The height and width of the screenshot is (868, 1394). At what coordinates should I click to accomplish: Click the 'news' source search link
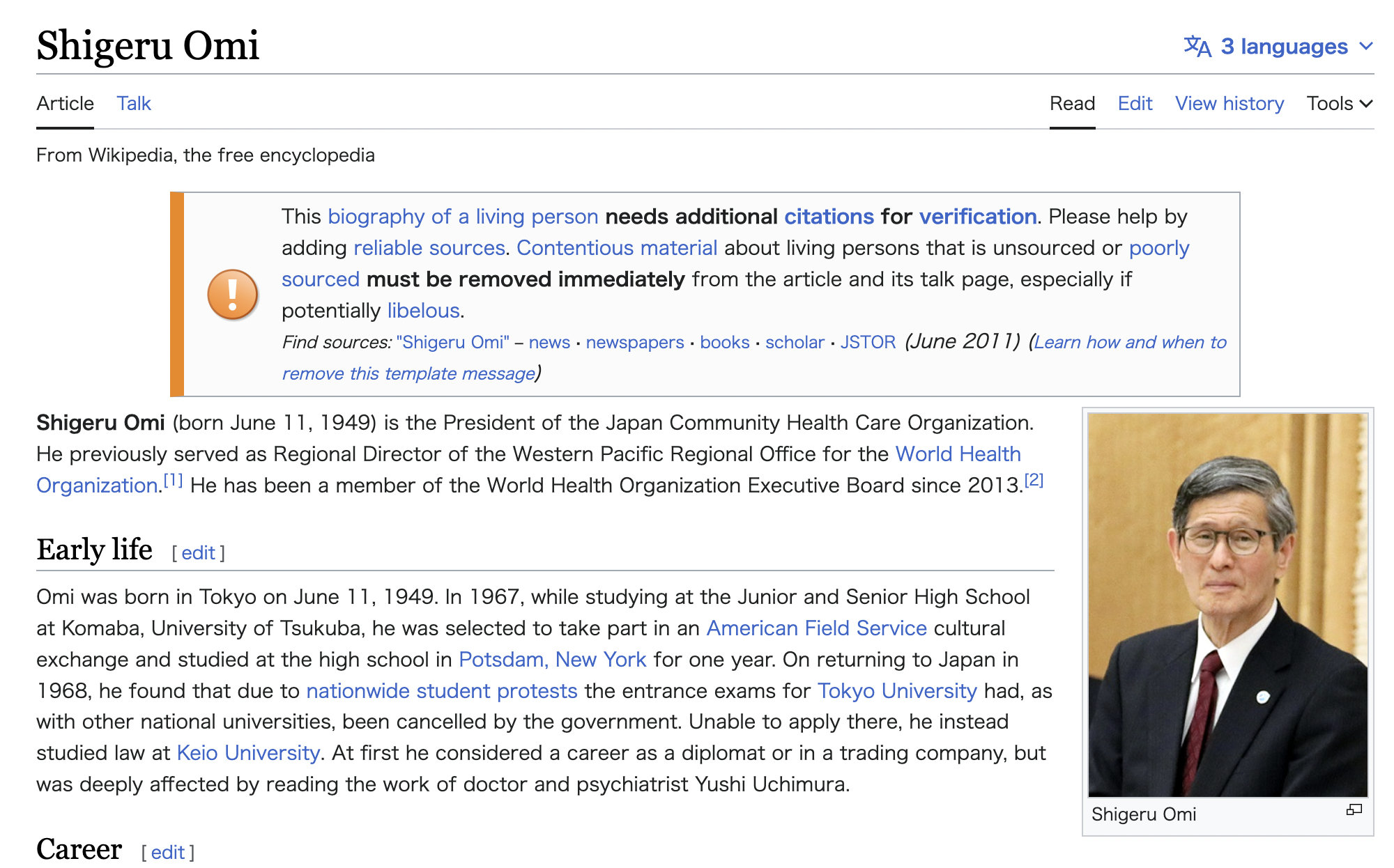(x=549, y=342)
